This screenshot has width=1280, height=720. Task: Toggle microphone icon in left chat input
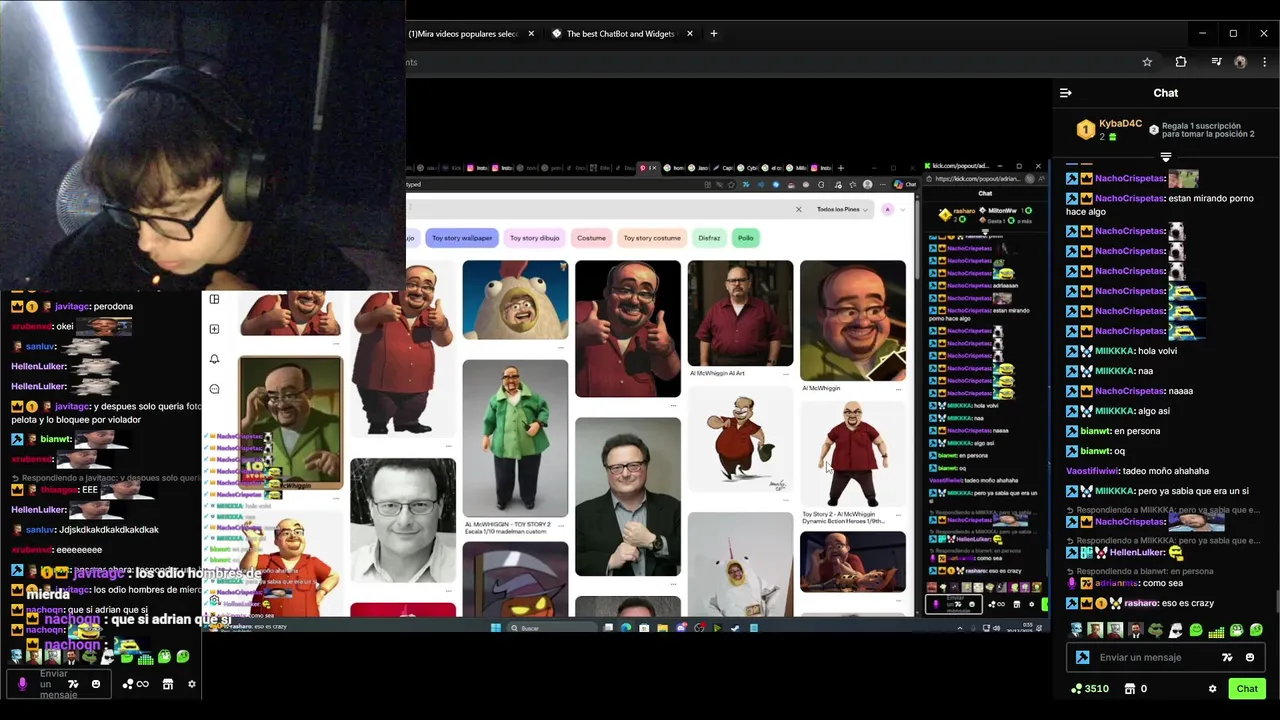[x=22, y=684]
